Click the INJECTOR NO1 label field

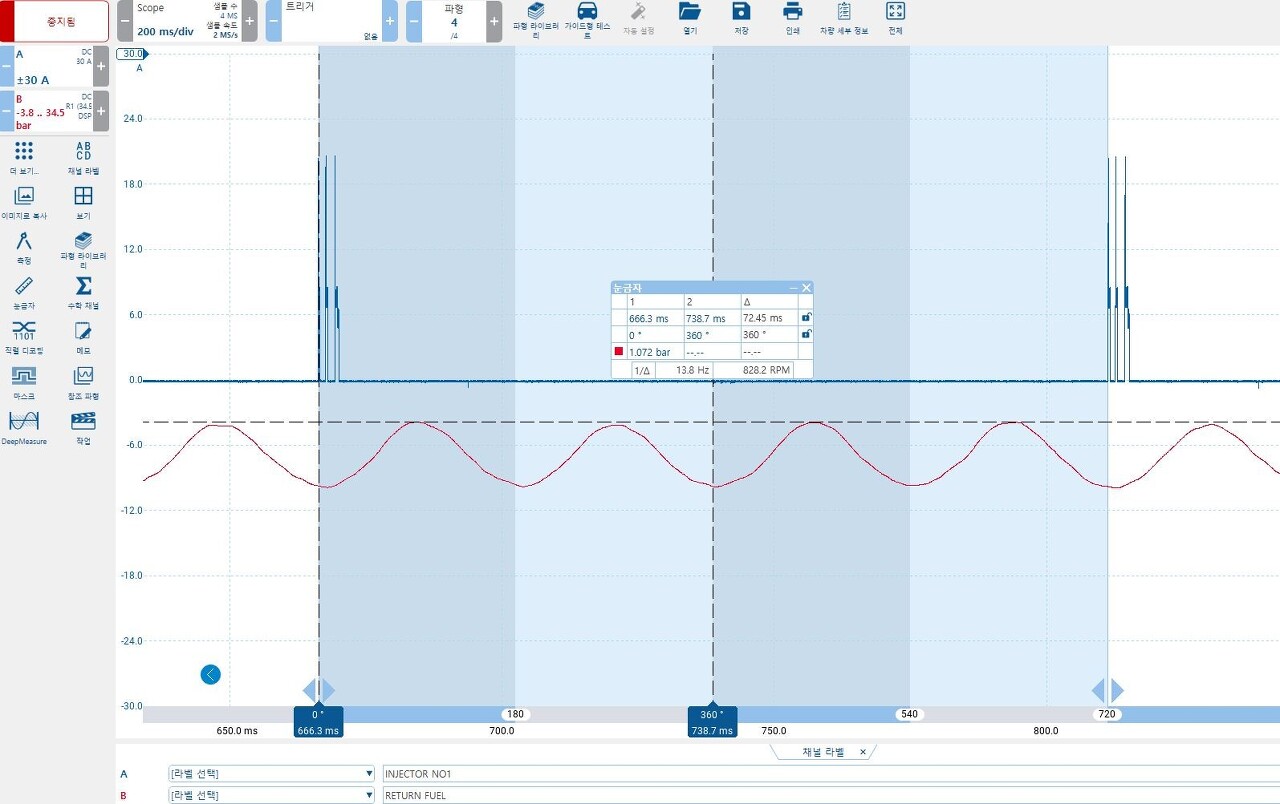pyautogui.click(x=830, y=773)
